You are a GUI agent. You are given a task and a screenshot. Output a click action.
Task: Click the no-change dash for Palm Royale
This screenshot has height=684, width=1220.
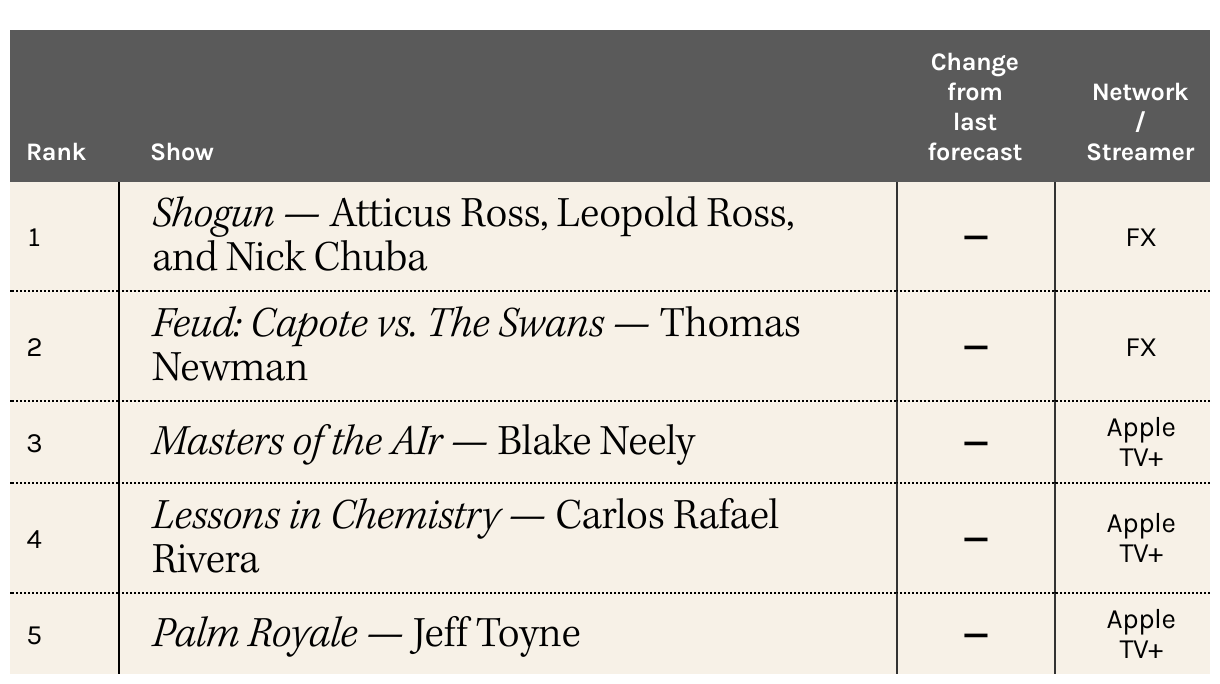[976, 635]
